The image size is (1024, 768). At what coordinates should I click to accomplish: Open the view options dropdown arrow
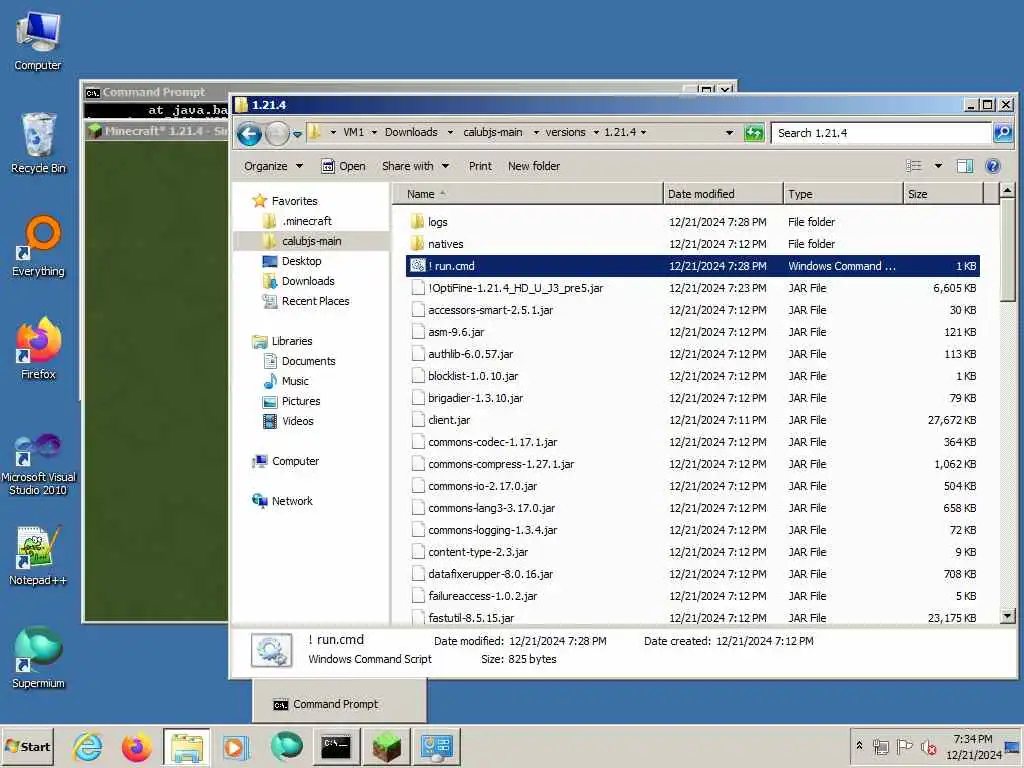938,166
